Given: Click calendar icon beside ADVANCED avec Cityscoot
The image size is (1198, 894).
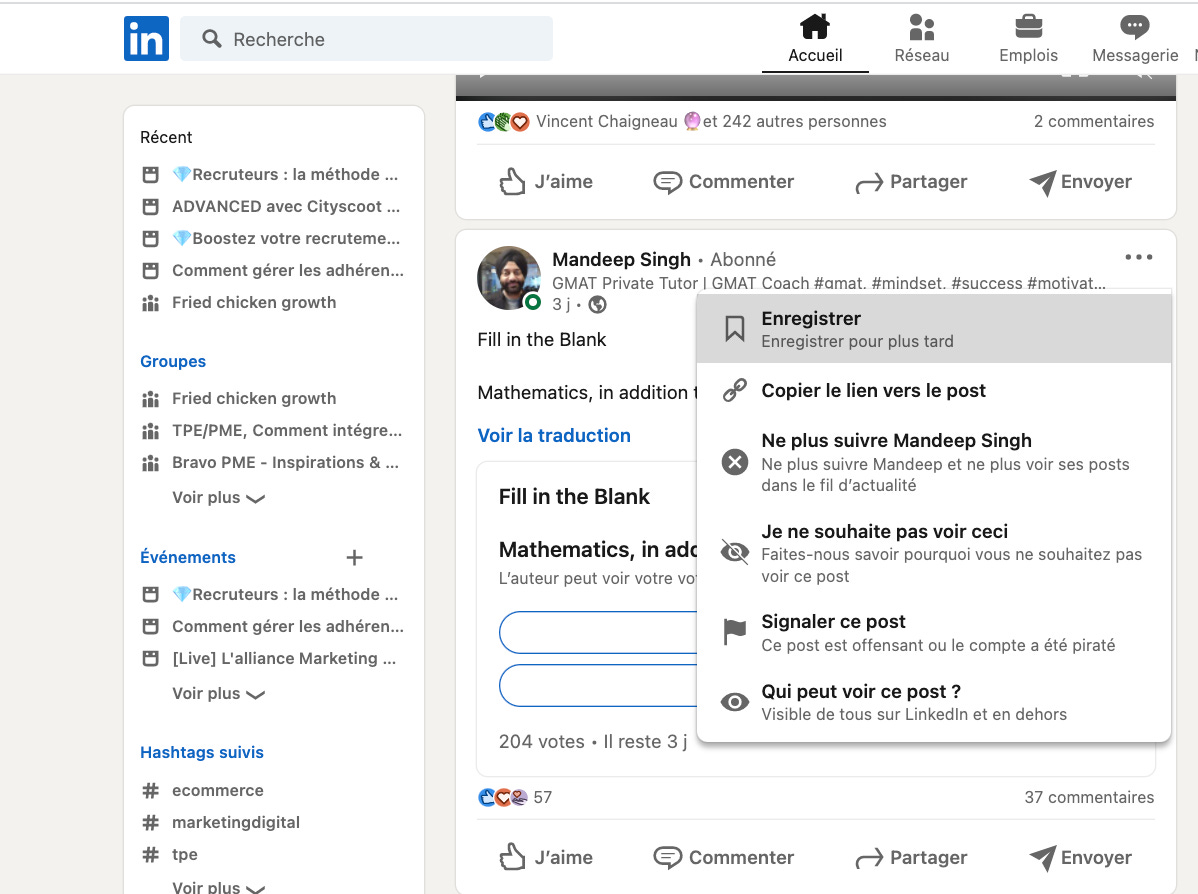Looking at the screenshot, I should coord(151,206).
